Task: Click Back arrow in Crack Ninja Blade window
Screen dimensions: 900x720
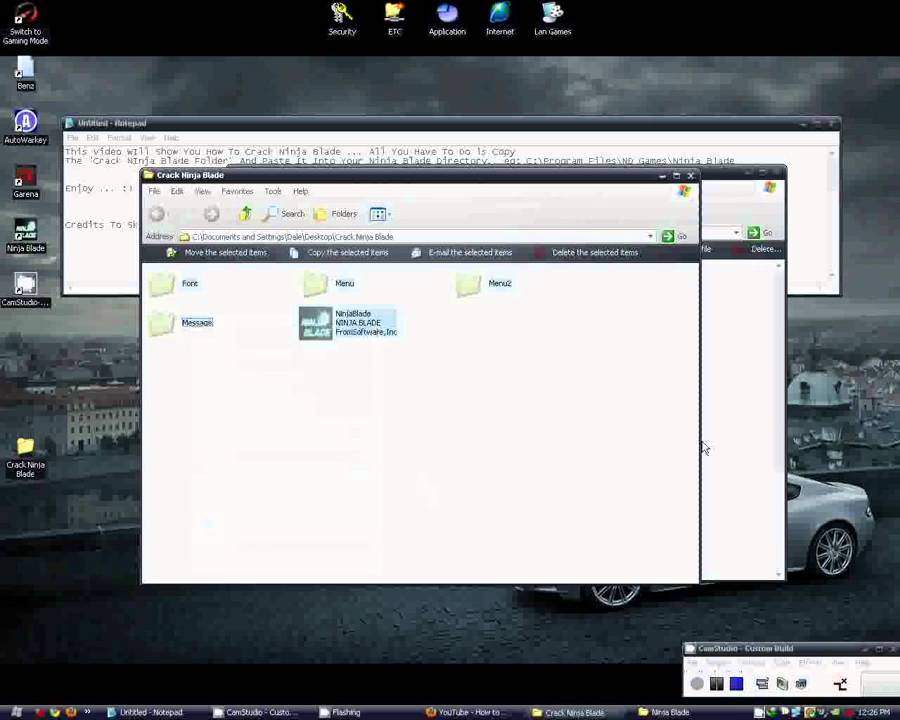Action: pyautogui.click(x=157, y=214)
